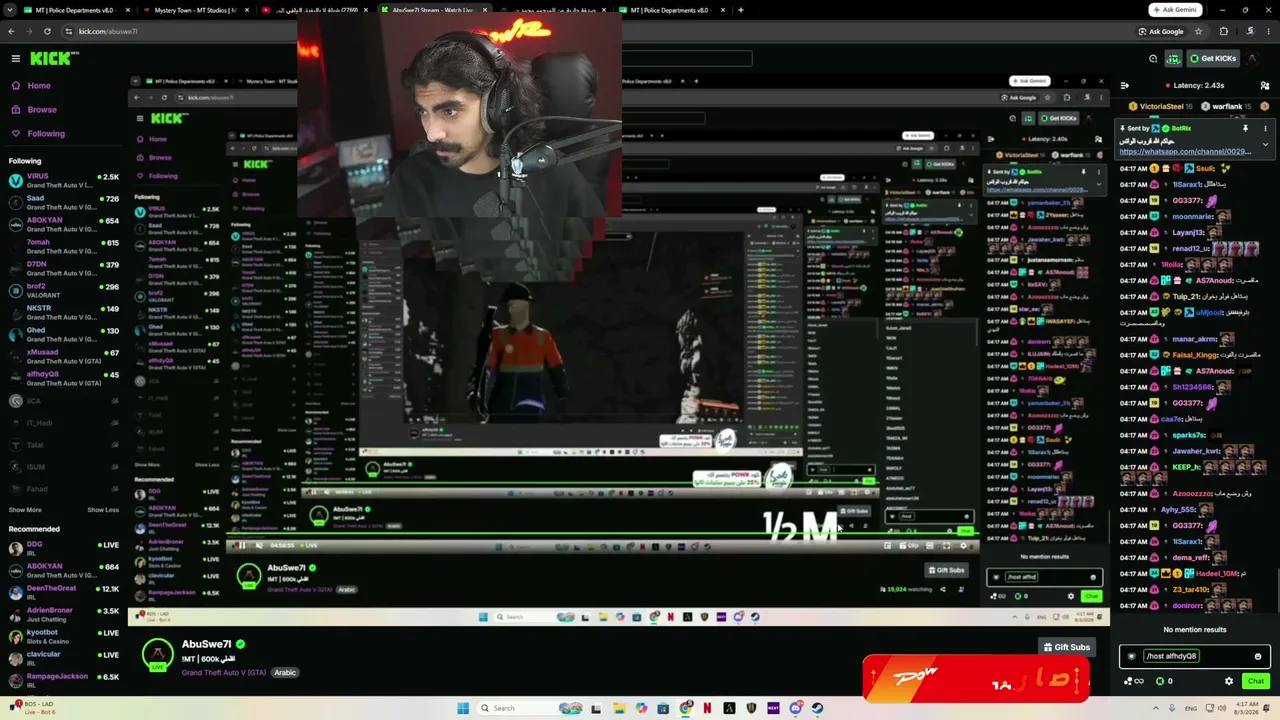This screenshot has height=720, width=1280.
Task: Open the search icon beside gift drops
Action: [1153, 58]
